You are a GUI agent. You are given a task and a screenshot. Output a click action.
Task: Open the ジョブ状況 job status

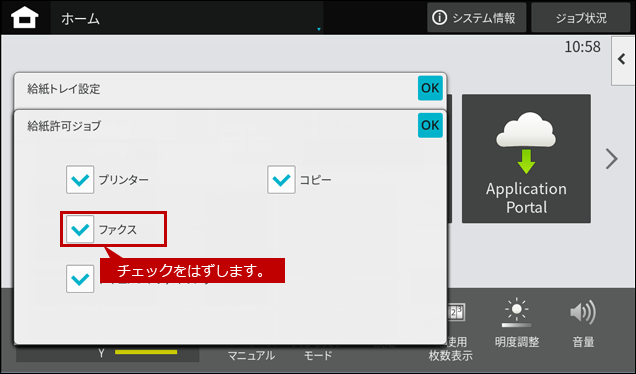[x=581, y=17]
